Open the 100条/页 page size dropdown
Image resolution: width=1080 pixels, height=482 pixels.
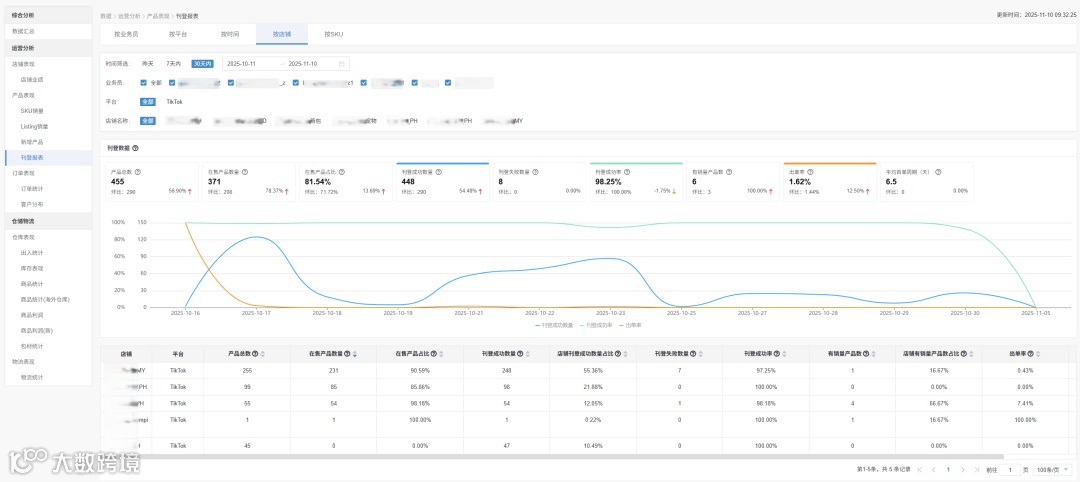(1052, 469)
